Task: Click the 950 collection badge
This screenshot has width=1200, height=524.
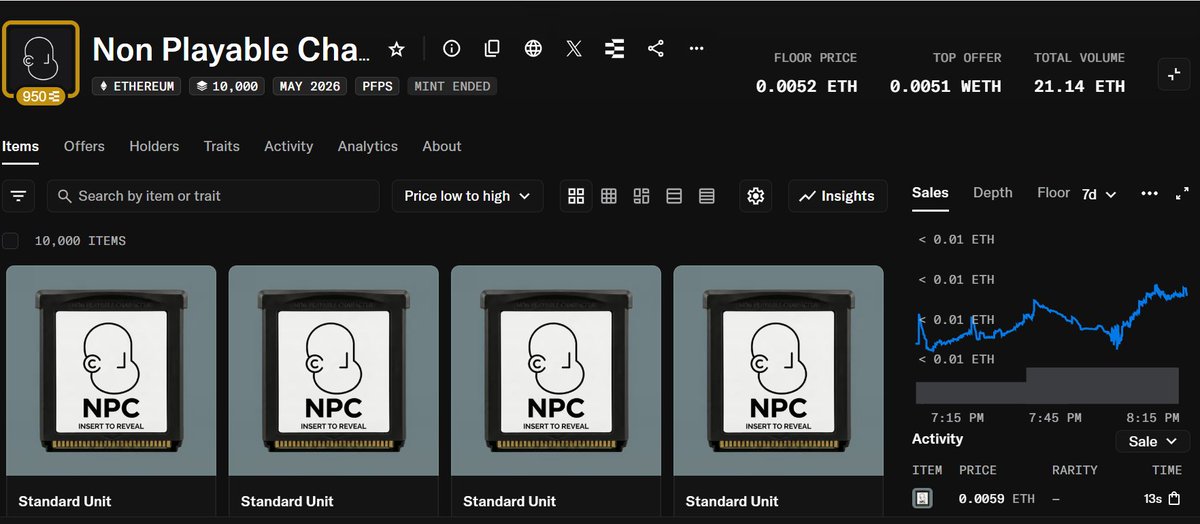Action: click(x=41, y=96)
